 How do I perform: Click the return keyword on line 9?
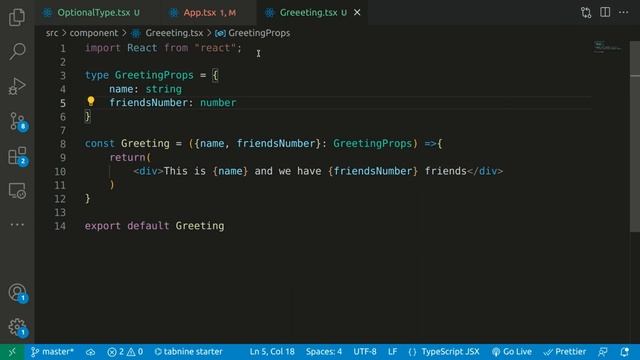[127, 158]
